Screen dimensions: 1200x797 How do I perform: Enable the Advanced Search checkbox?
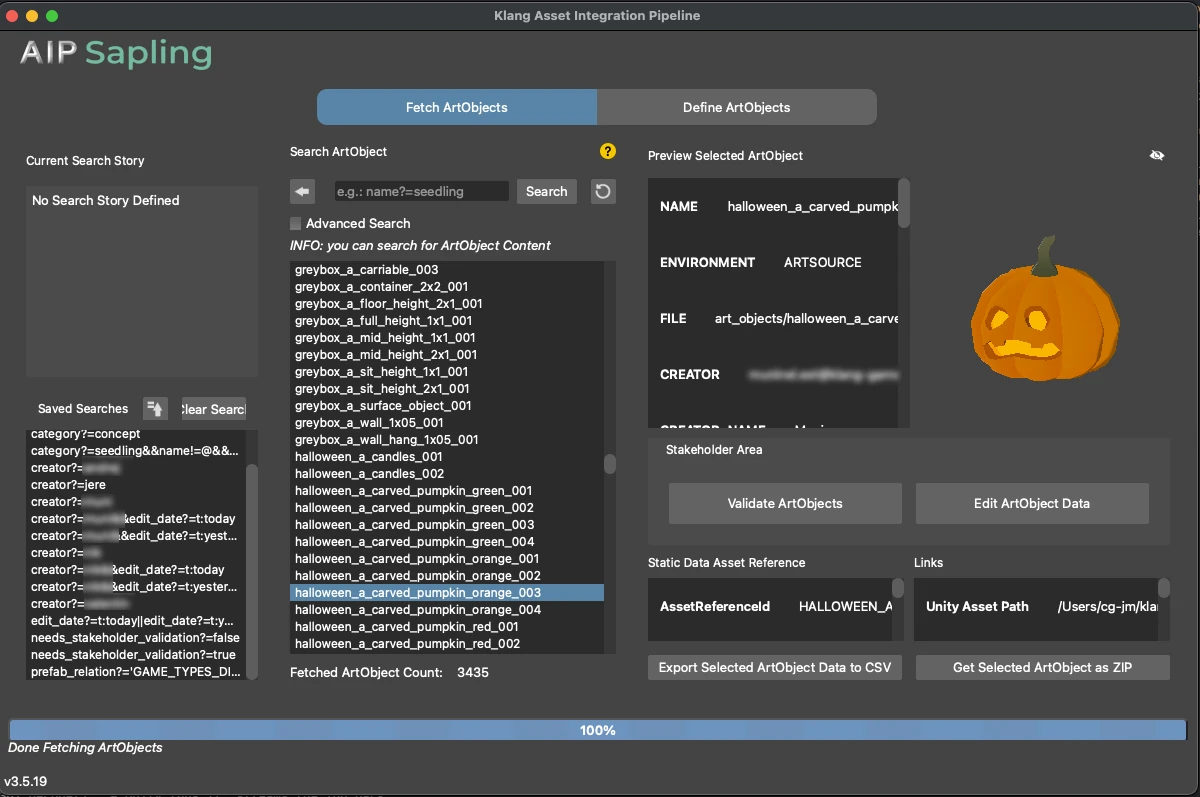tap(296, 223)
